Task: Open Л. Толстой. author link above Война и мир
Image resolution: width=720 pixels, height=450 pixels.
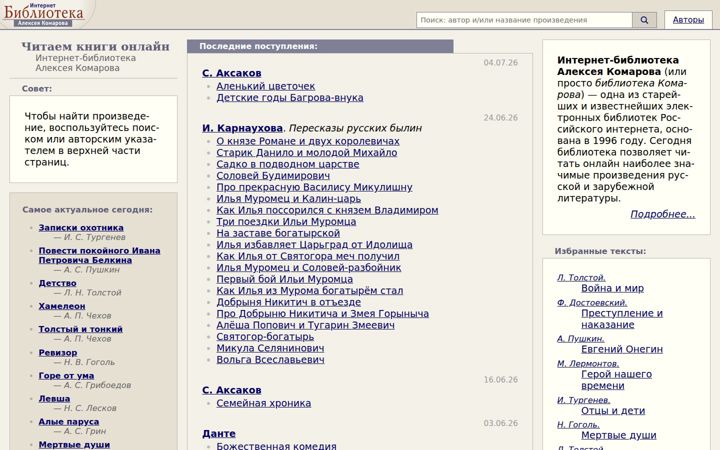Action: click(581, 277)
